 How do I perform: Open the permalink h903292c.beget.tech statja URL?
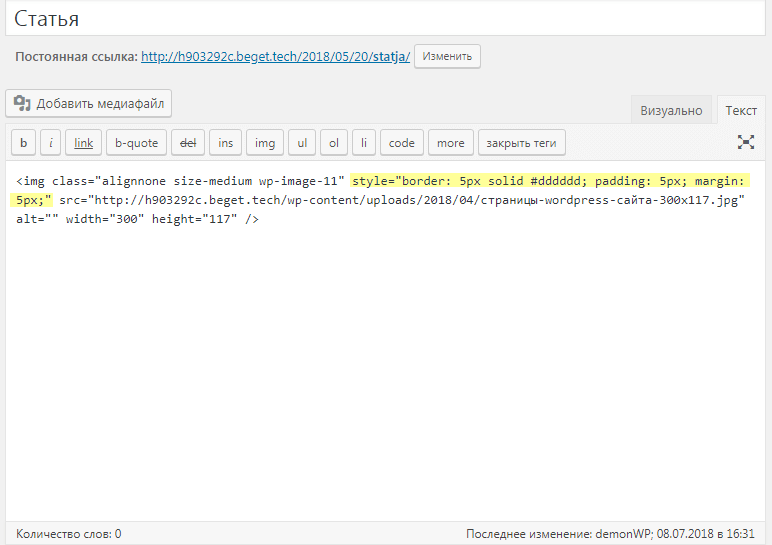tap(275, 57)
